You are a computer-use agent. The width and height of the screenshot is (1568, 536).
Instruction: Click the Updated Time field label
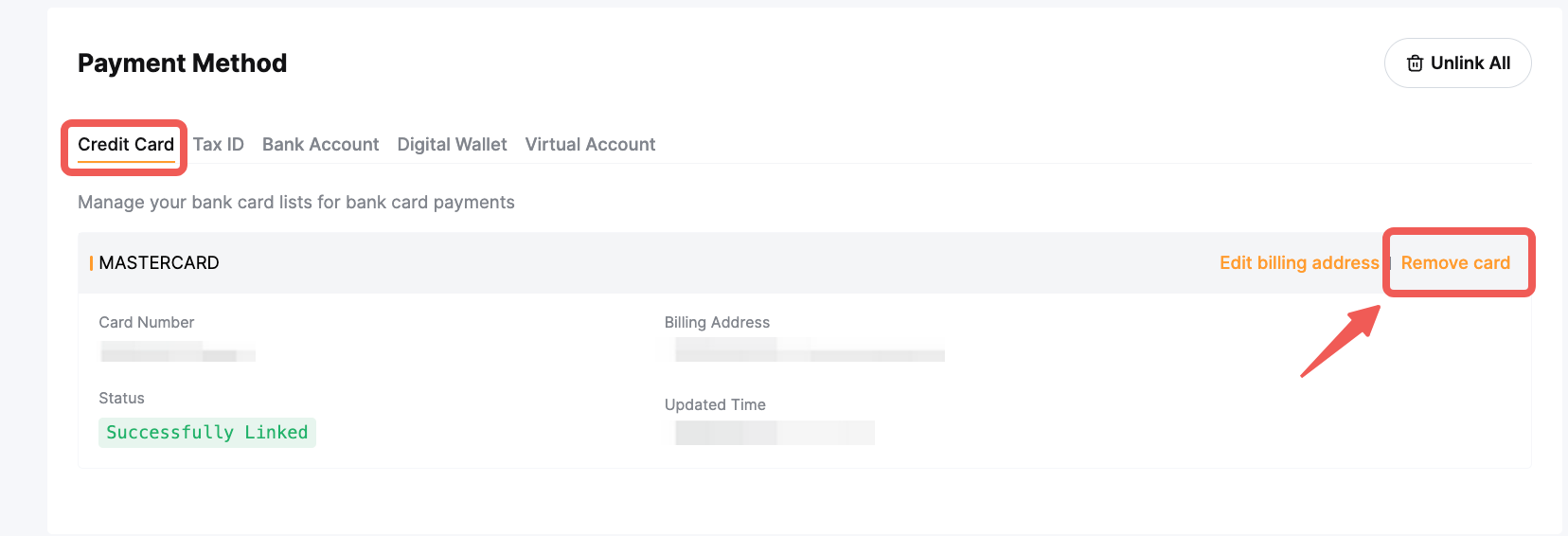715,405
